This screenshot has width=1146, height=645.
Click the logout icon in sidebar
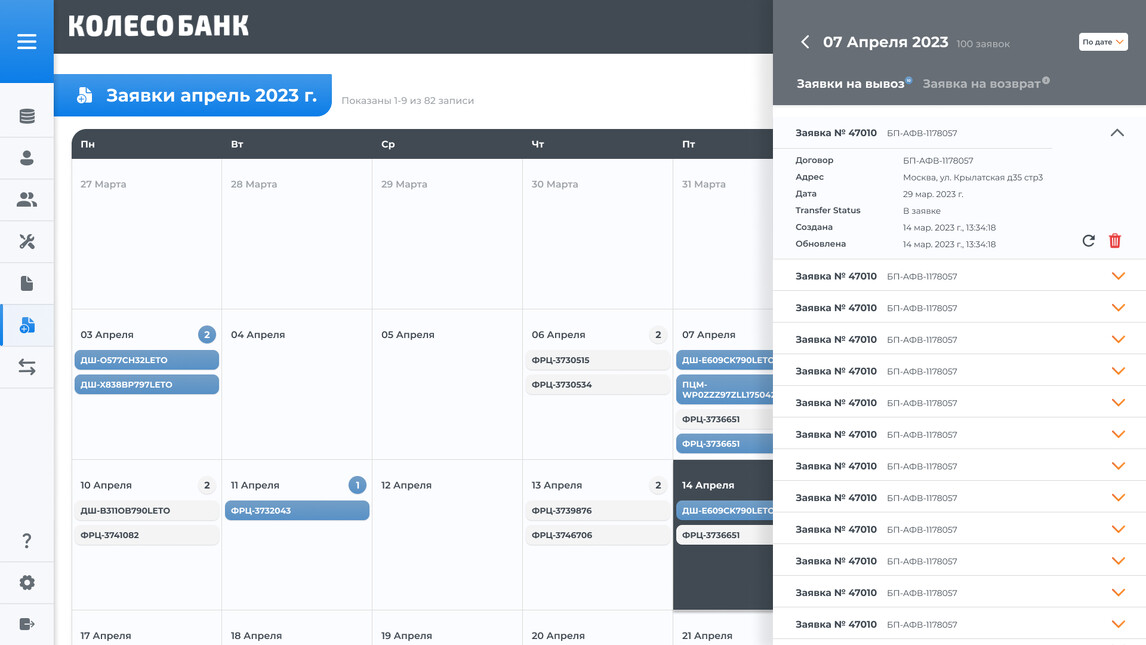pyautogui.click(x=27, y=624)
